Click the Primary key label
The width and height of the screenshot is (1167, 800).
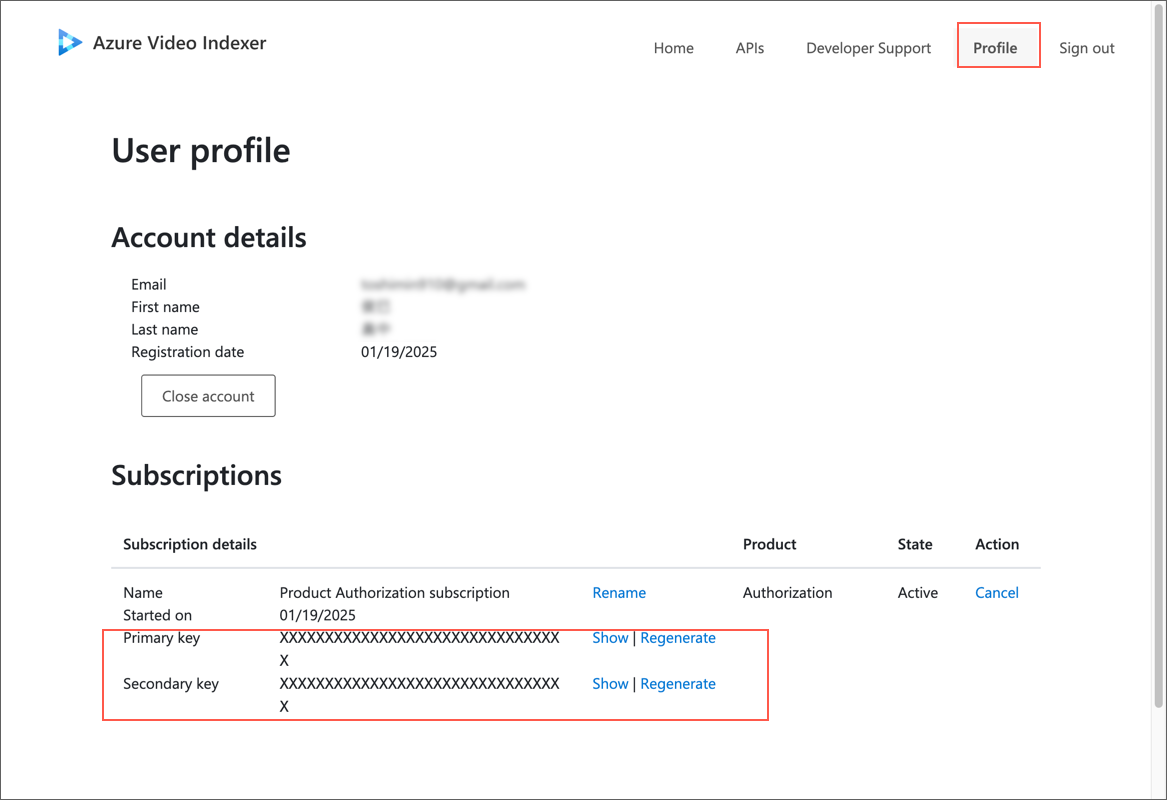[162, 638]
